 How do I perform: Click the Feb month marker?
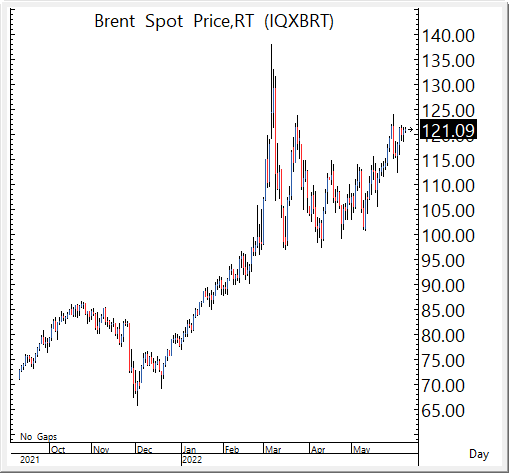tap(232, 449)
